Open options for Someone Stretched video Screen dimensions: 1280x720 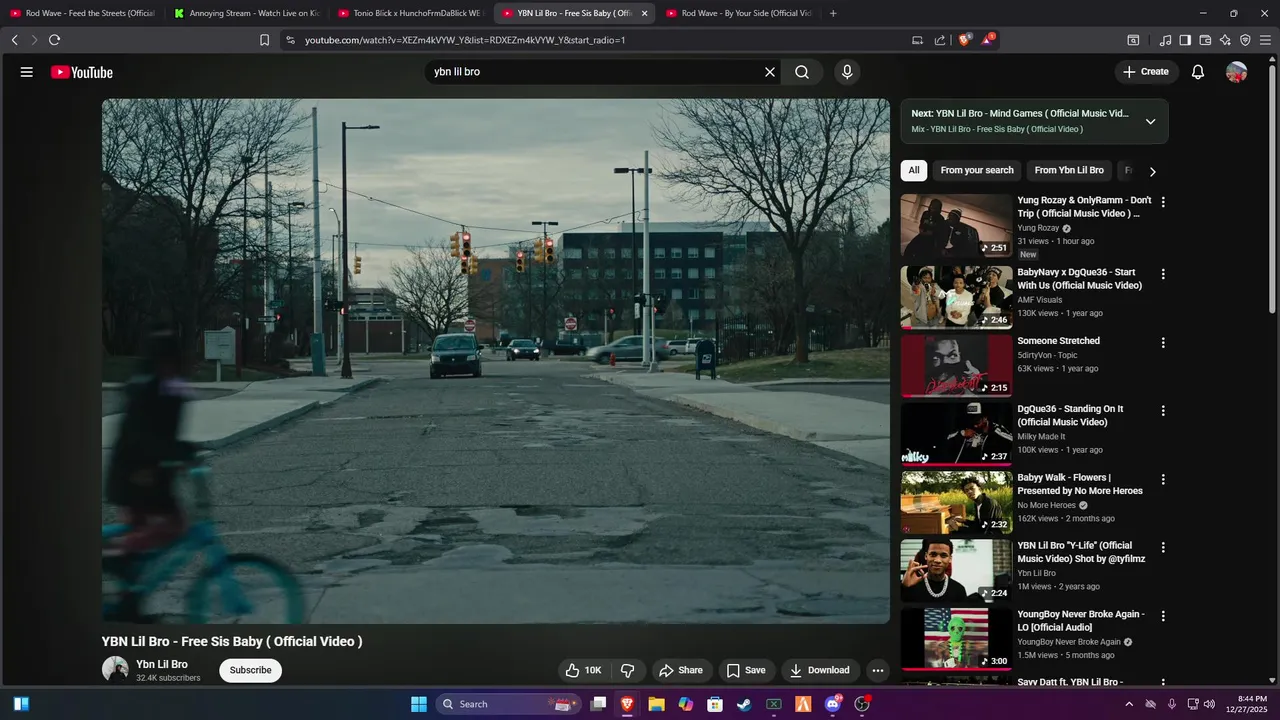coord(1163,343)
